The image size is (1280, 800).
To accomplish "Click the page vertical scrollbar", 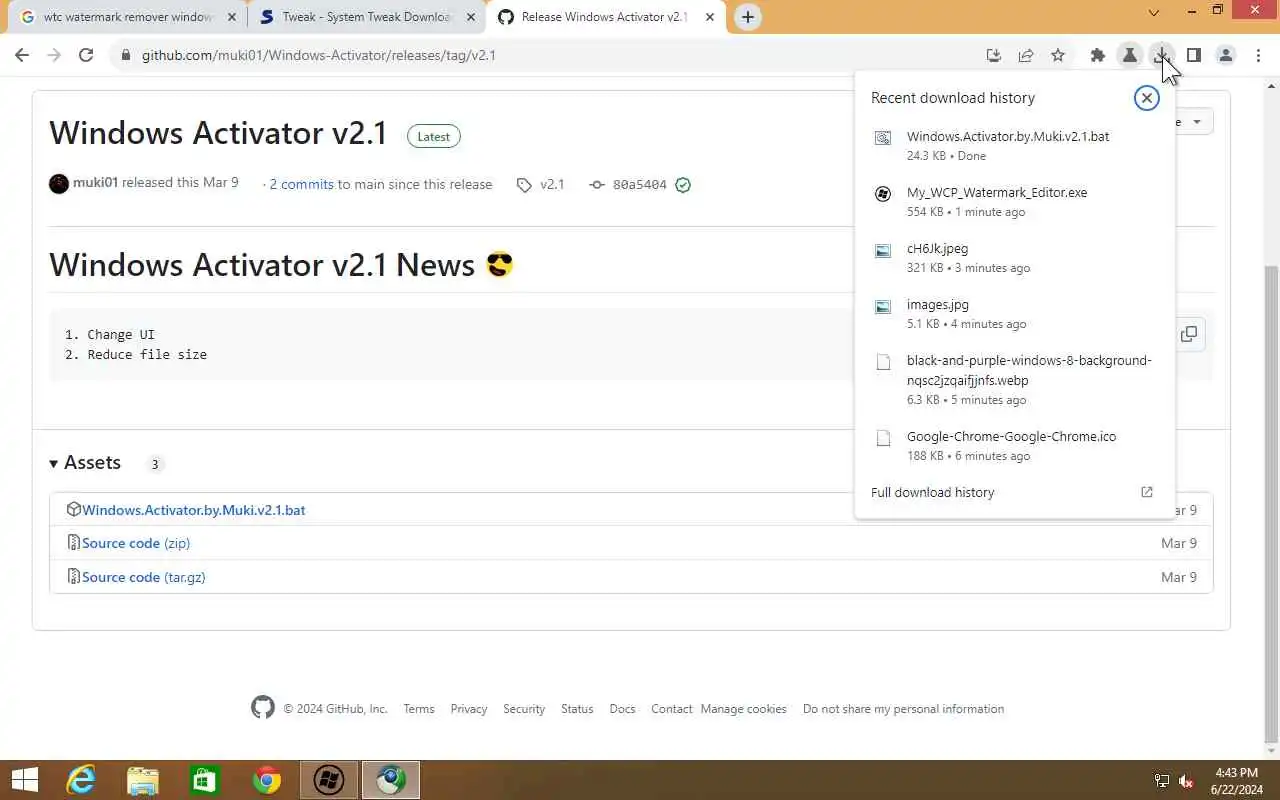I will pos(1272,503).
